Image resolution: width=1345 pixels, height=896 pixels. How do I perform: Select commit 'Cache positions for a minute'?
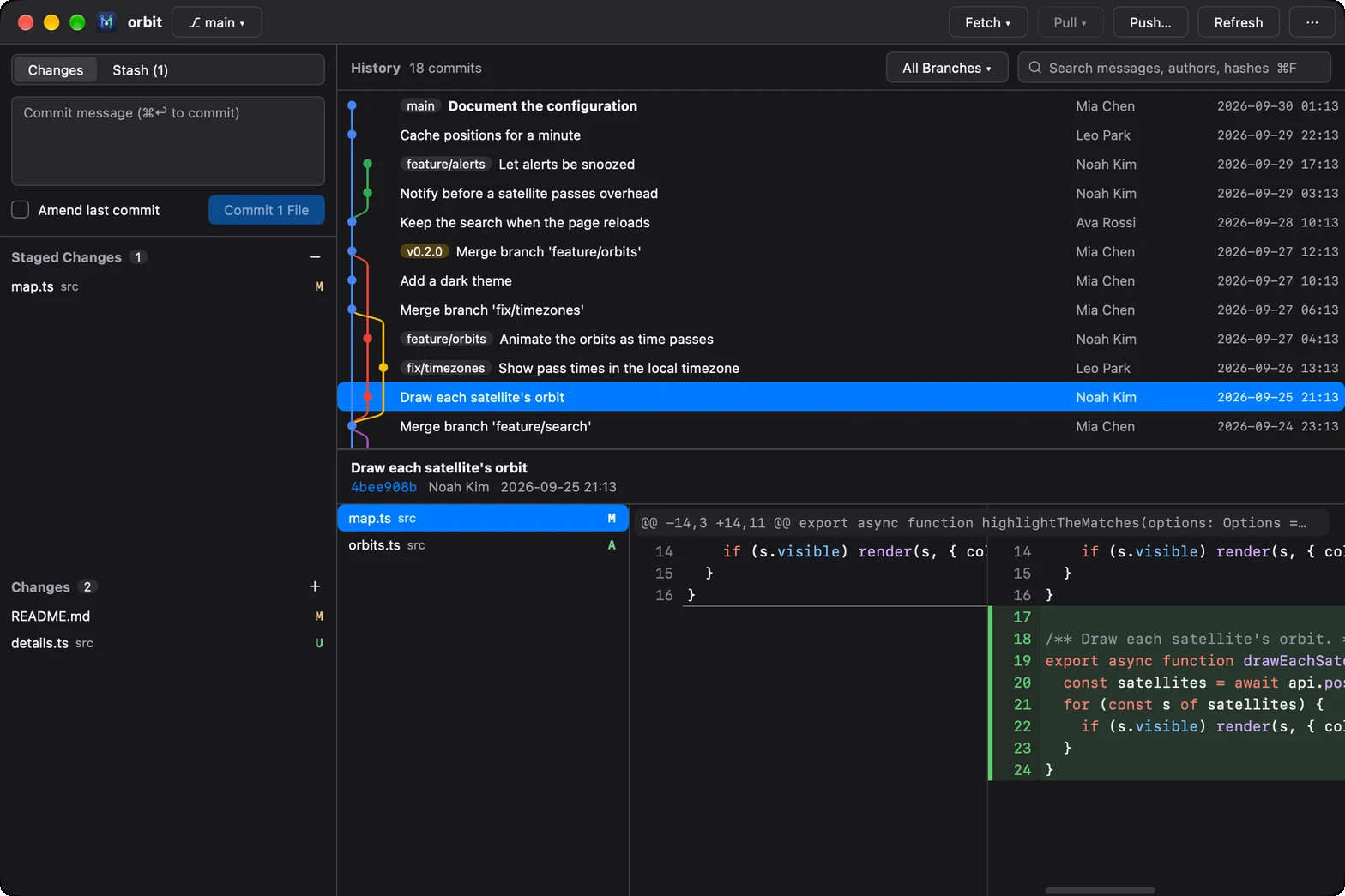pyautogui.click(x=841, y=135)
